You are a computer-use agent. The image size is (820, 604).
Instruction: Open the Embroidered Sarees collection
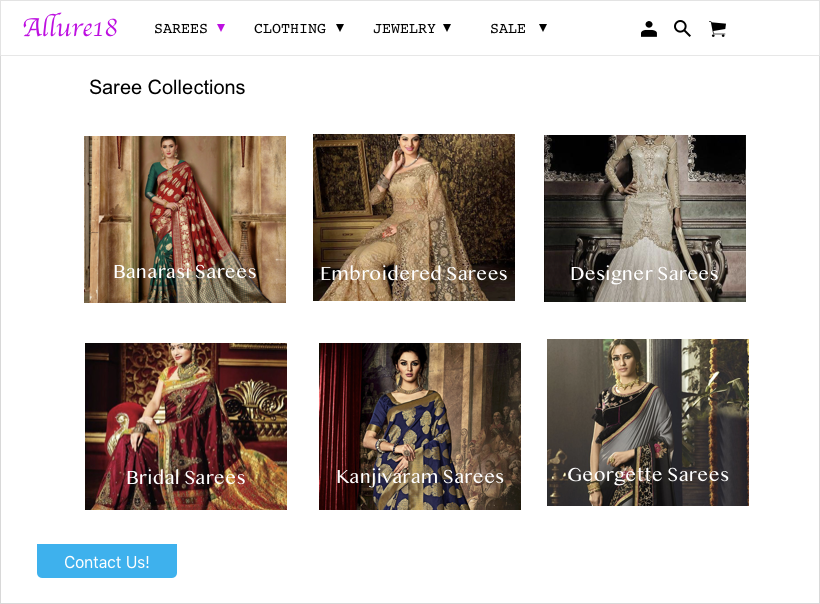413,217
